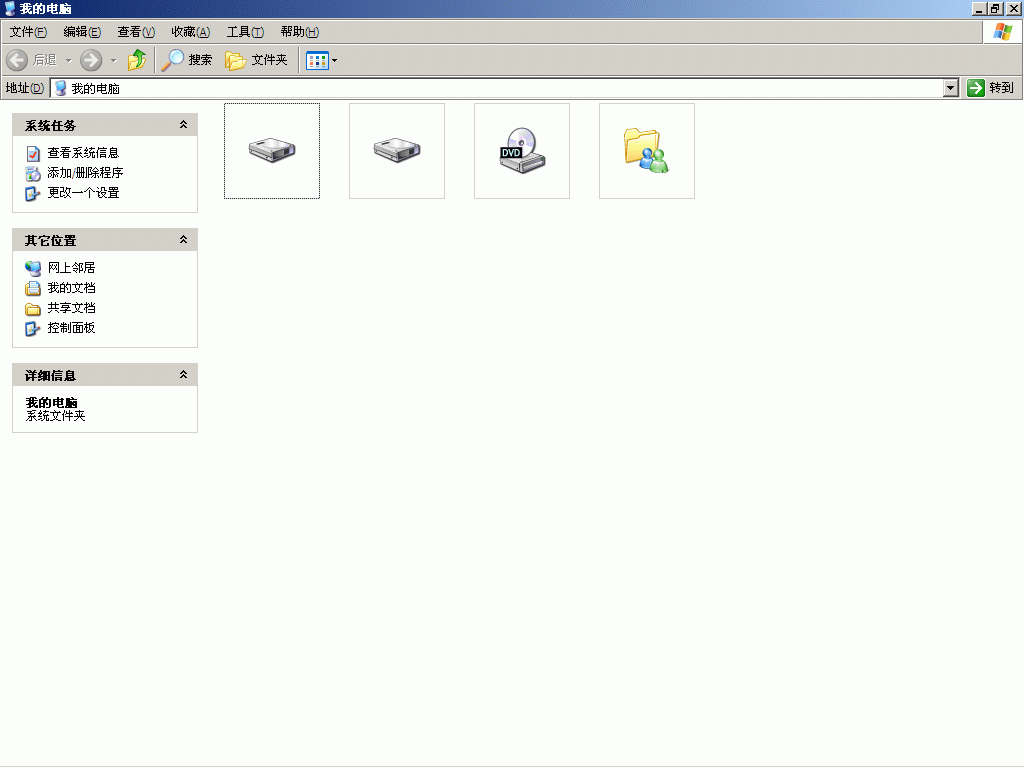Collapse the 其它位置 panel
1024x768 pixels.
(x=184, y=240)
